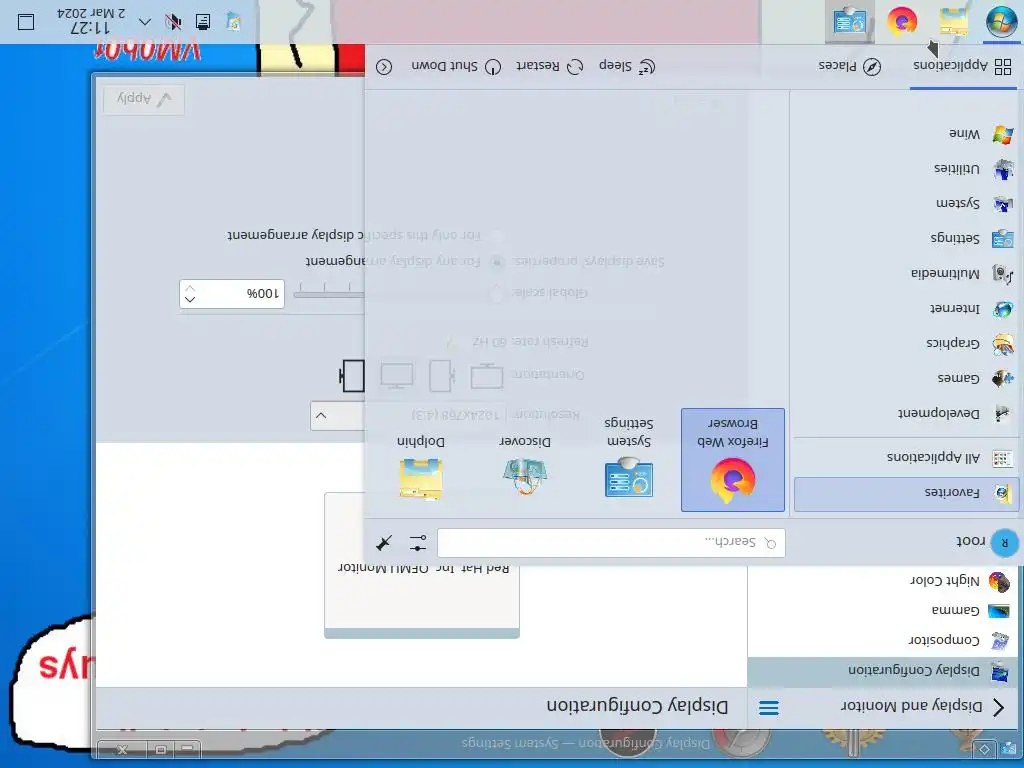The image size is (1024, 768).
Task: Go back from Display and Monitor
Action: [999, 707]
